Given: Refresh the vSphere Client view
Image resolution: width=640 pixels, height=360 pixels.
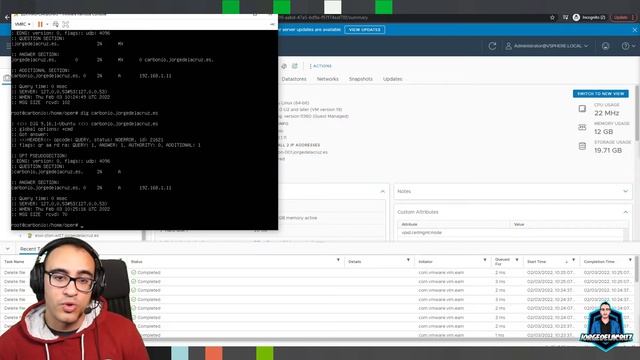Looking at the screenshot, I should pos(492,46).
